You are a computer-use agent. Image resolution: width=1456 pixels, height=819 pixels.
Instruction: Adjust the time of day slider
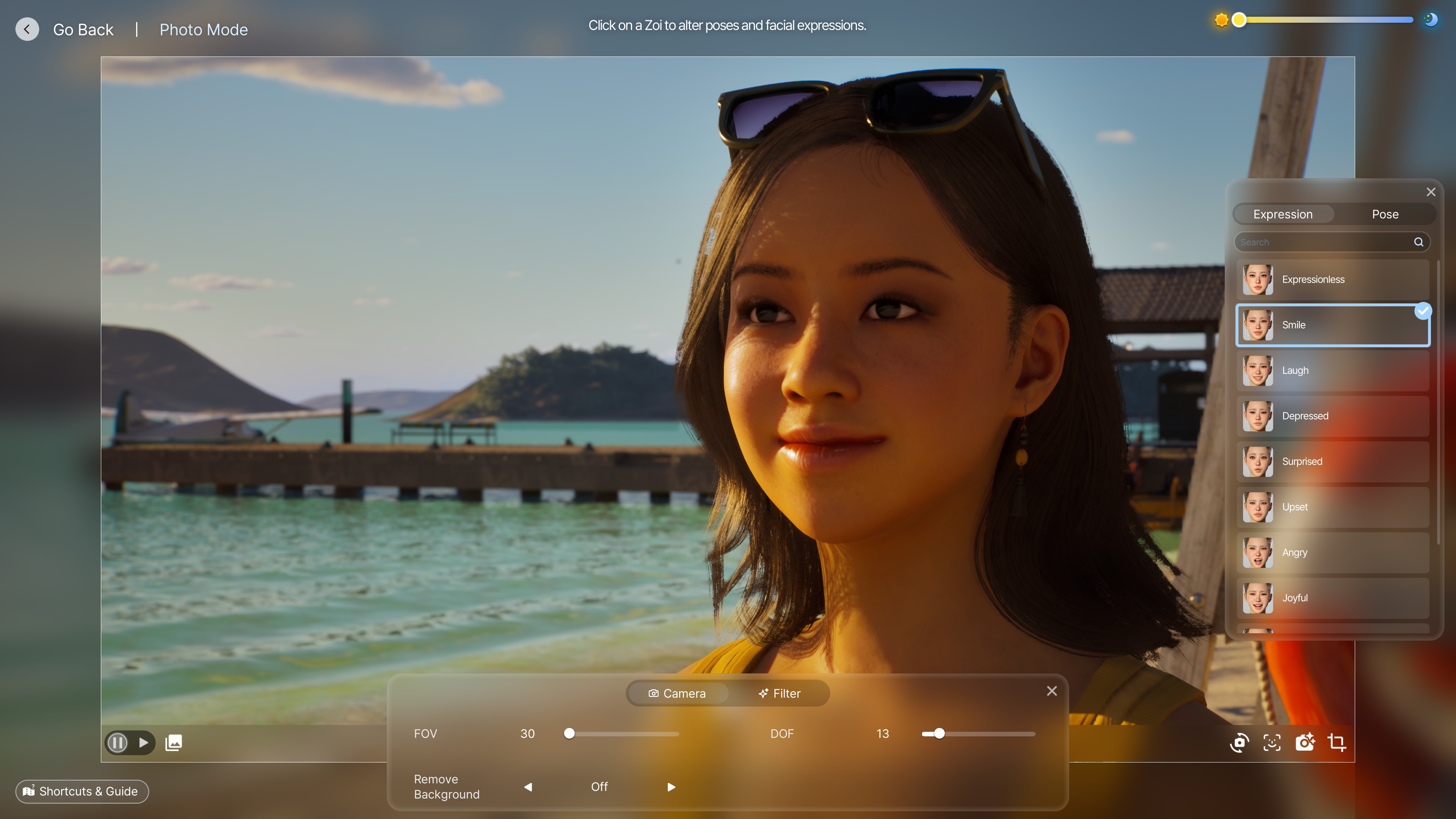(1326, 20)
